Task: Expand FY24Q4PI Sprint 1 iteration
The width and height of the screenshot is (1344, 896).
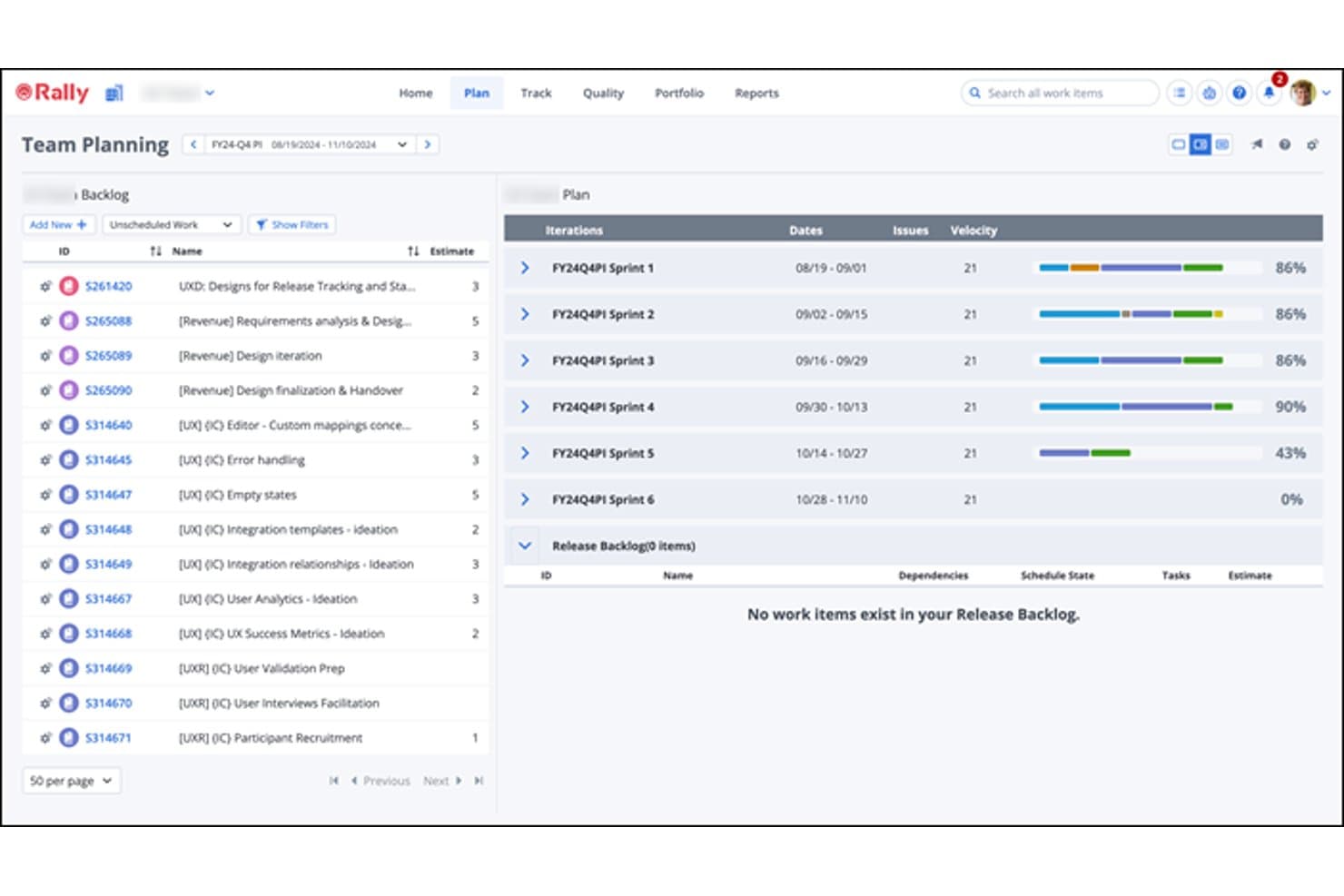Action: coord(525,268)
